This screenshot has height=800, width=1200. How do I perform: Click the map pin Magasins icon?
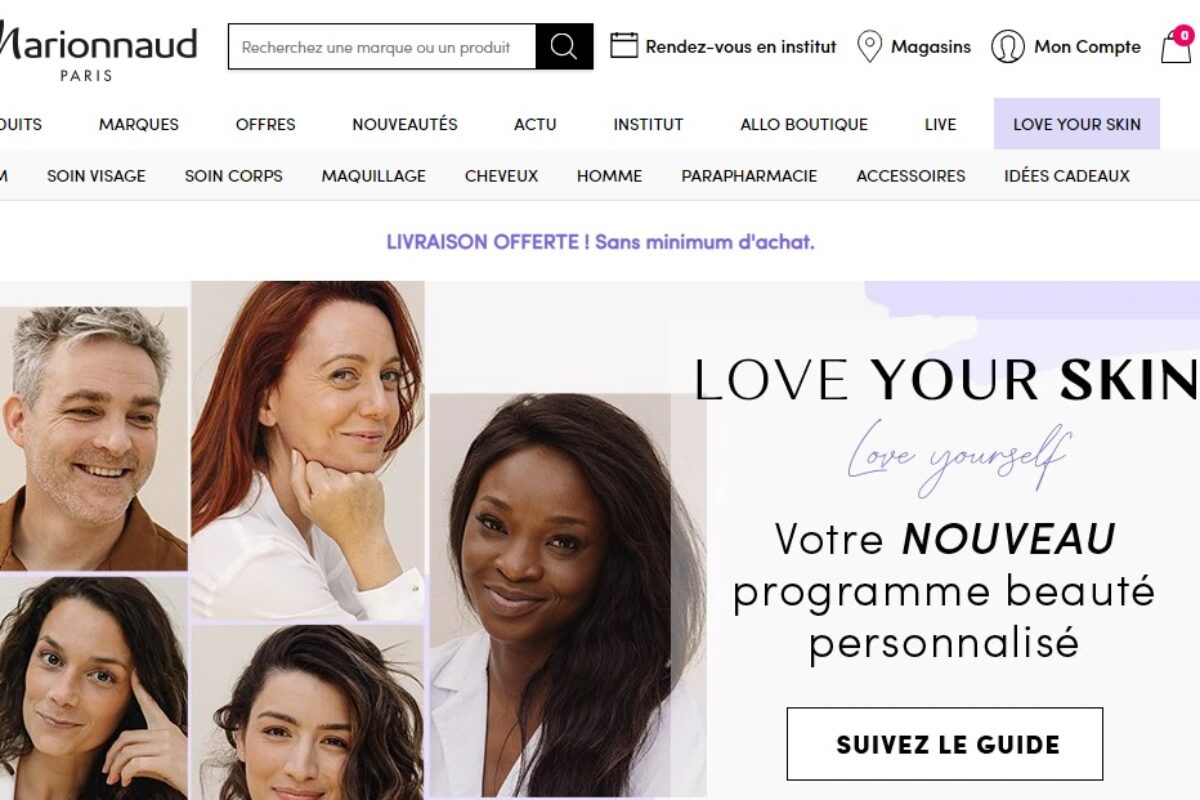[869, 46]
